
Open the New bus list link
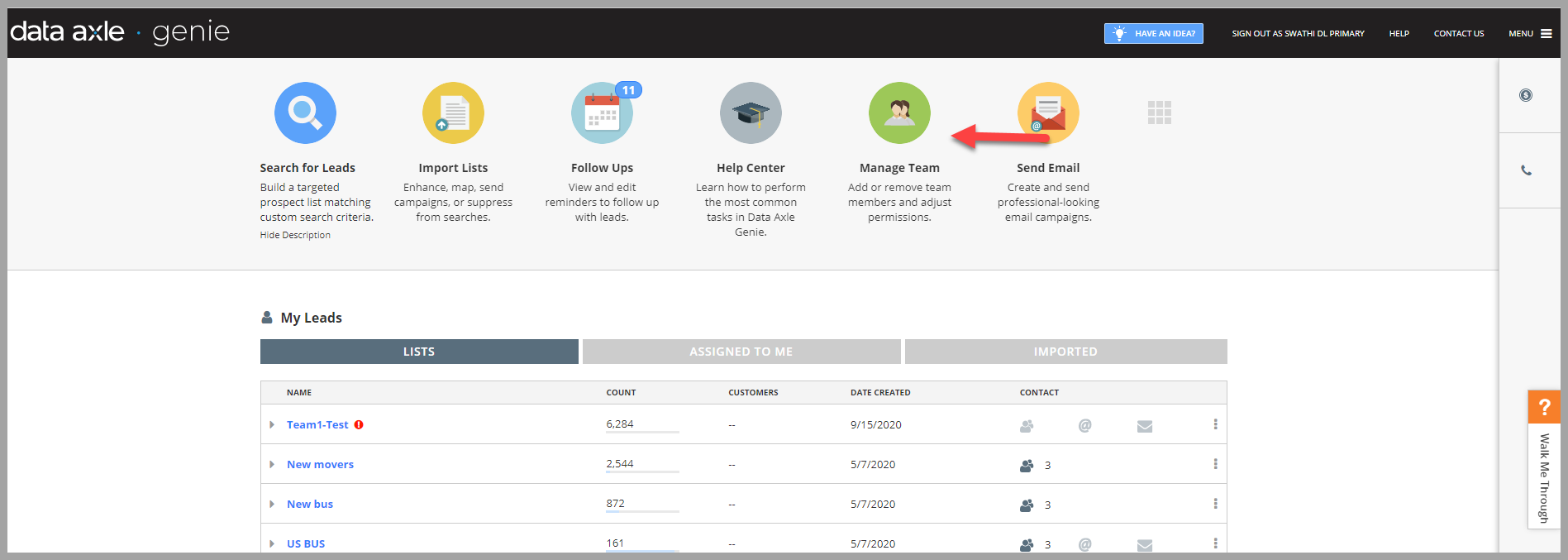pos(310,504)
